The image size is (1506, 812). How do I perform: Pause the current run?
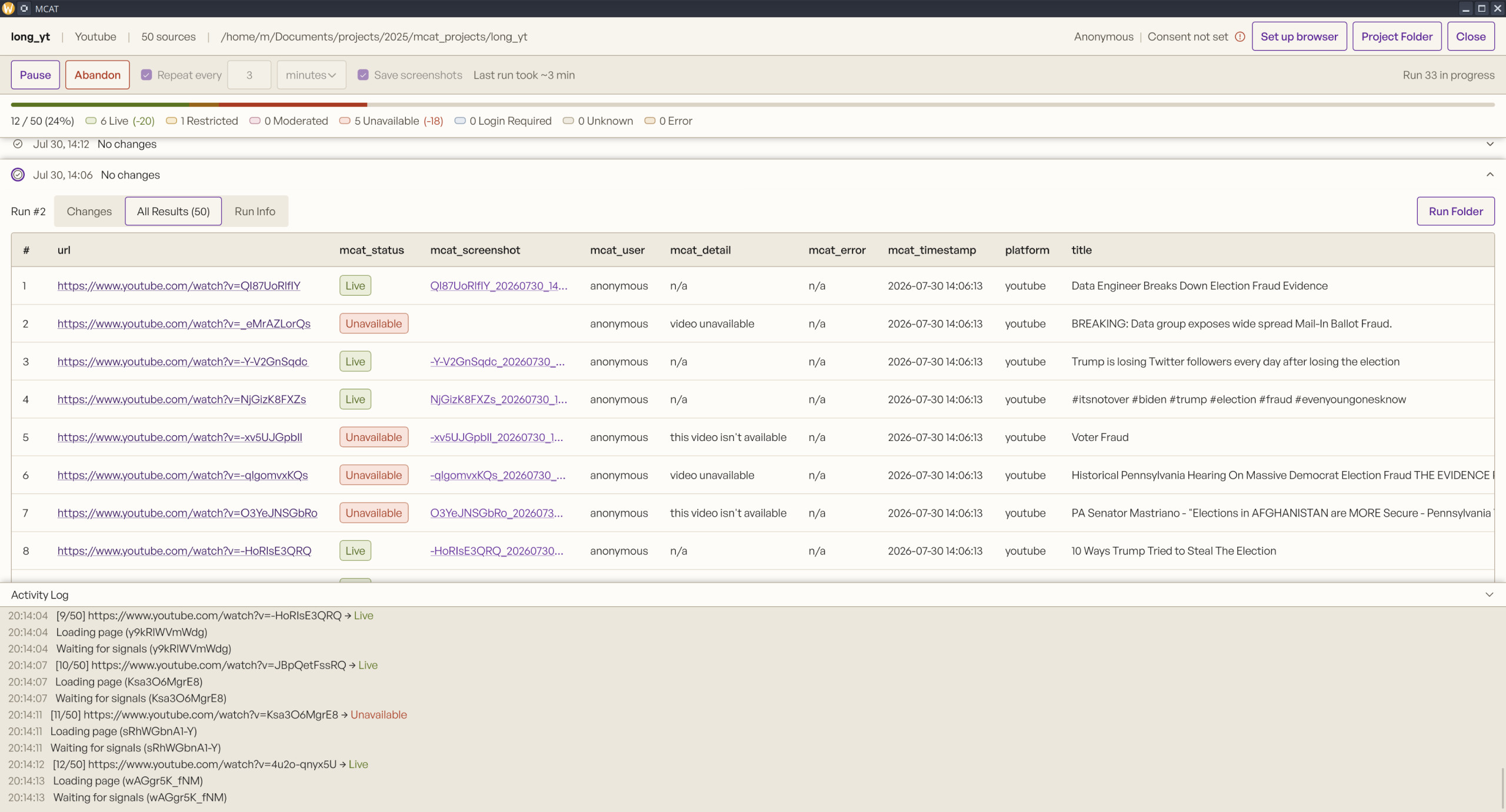pos(35,75)
